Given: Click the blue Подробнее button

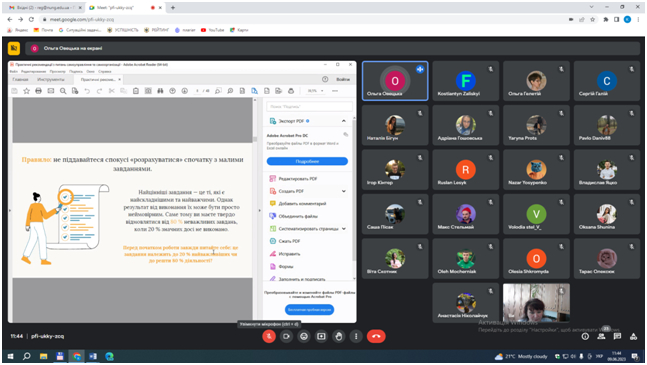Looking at the screenshot, I should (307, 161).
